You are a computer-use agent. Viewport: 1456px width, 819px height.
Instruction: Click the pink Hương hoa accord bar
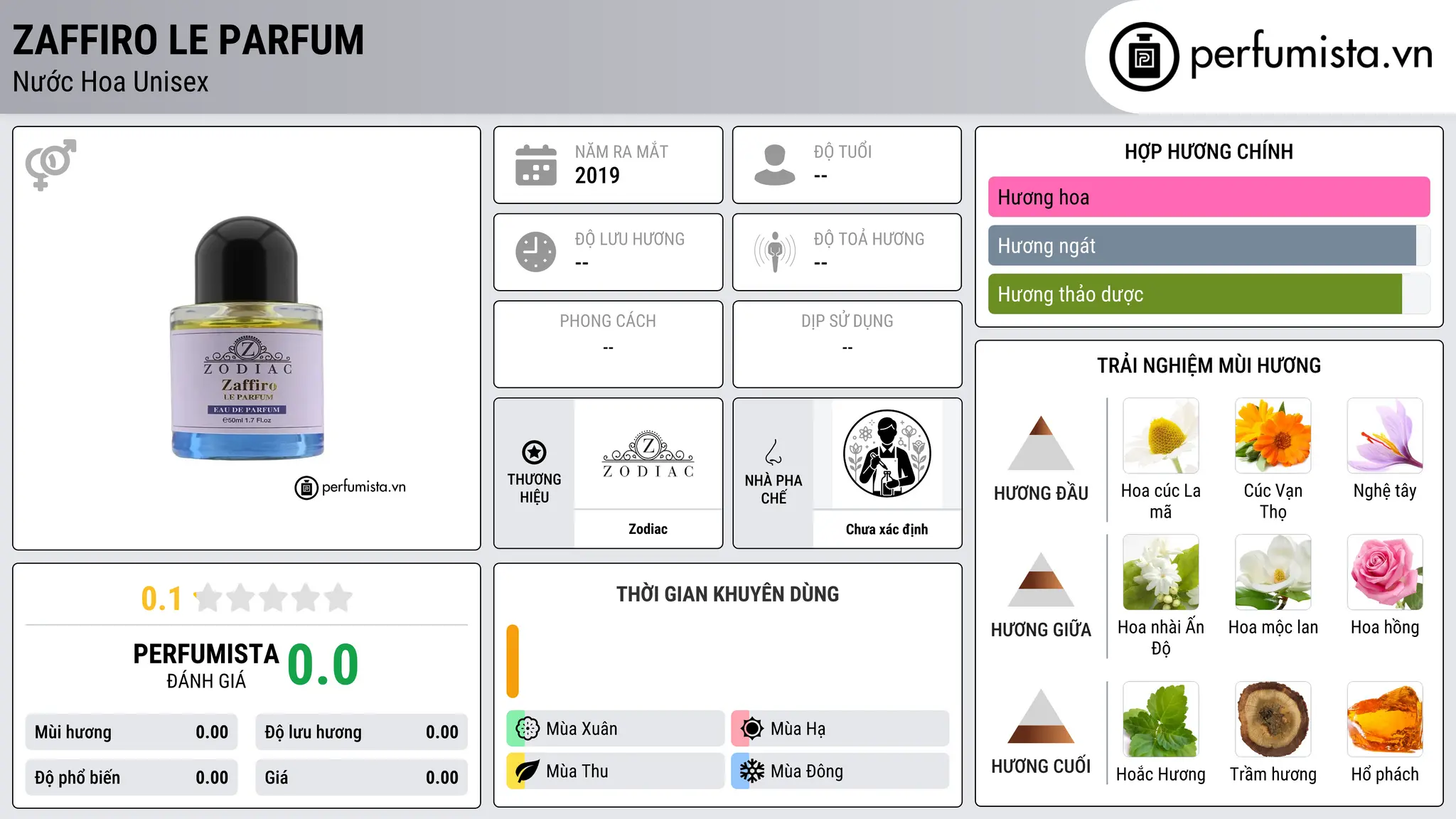click(1209, 197)
